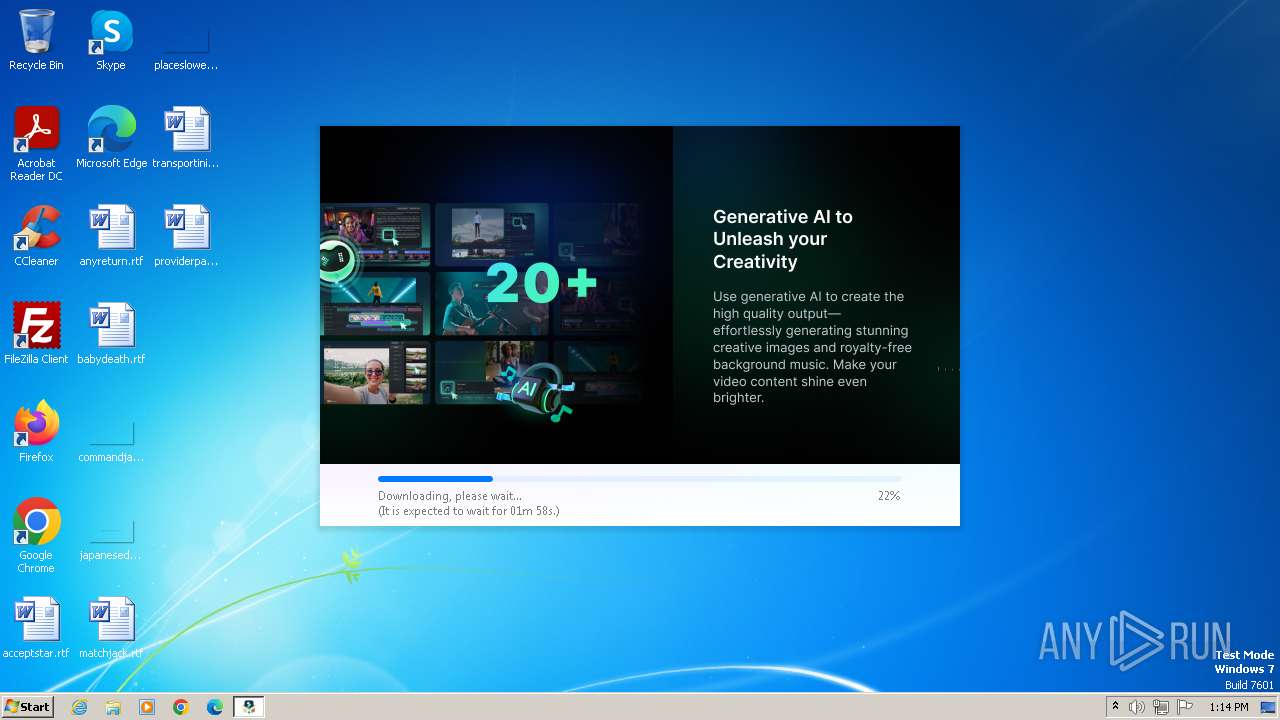Launch Firefox from the desktop
The image size is (1280, 720).
[36, 432]
